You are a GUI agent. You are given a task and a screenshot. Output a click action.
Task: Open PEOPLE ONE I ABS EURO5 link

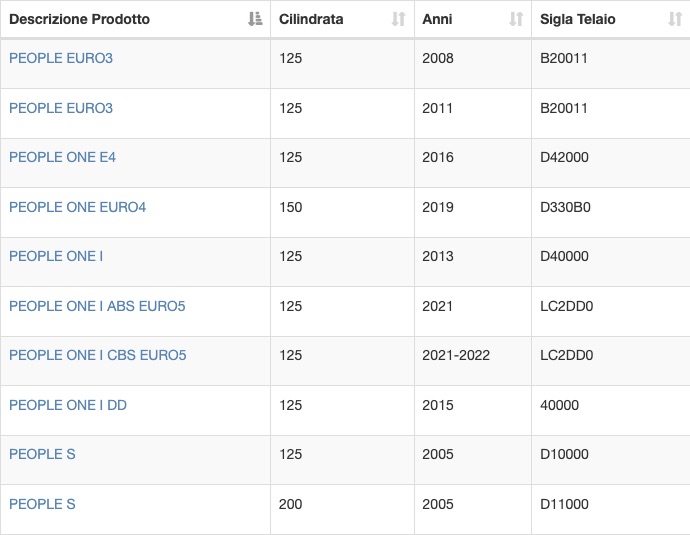click(97, 306)
